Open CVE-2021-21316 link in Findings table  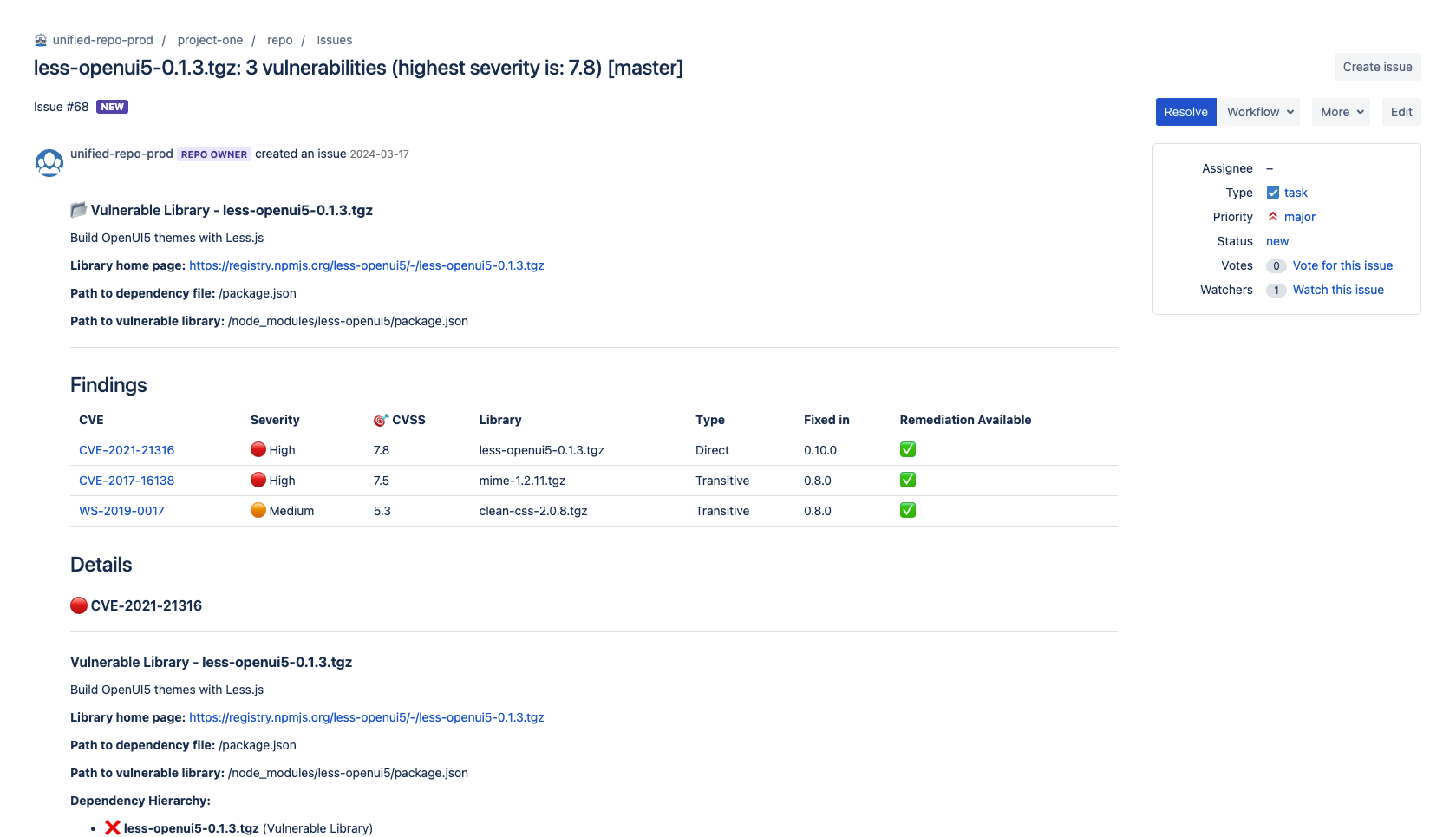tap(127, 450)
